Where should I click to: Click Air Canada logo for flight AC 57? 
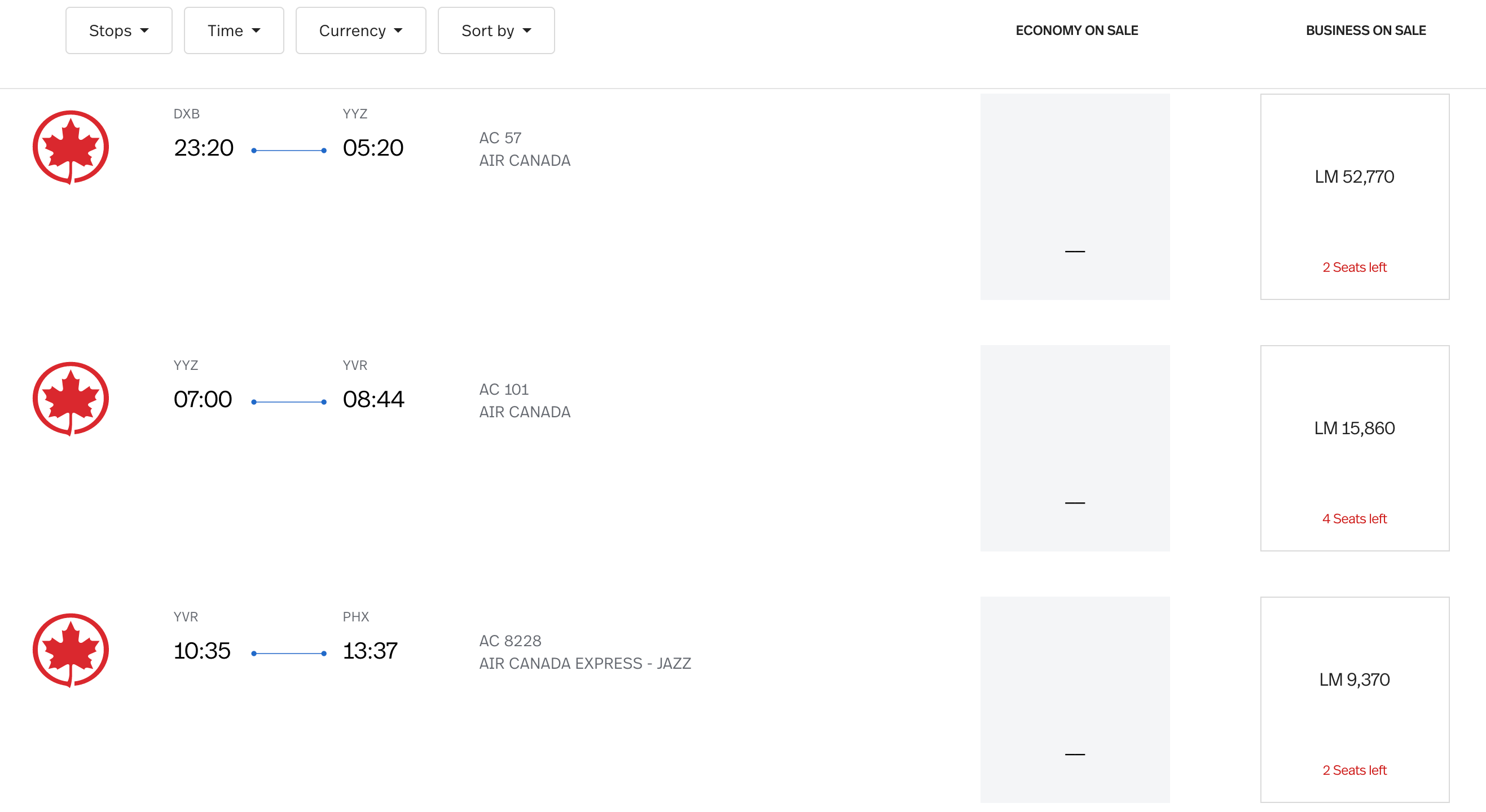pyautogui.click(x=71, y=148)
